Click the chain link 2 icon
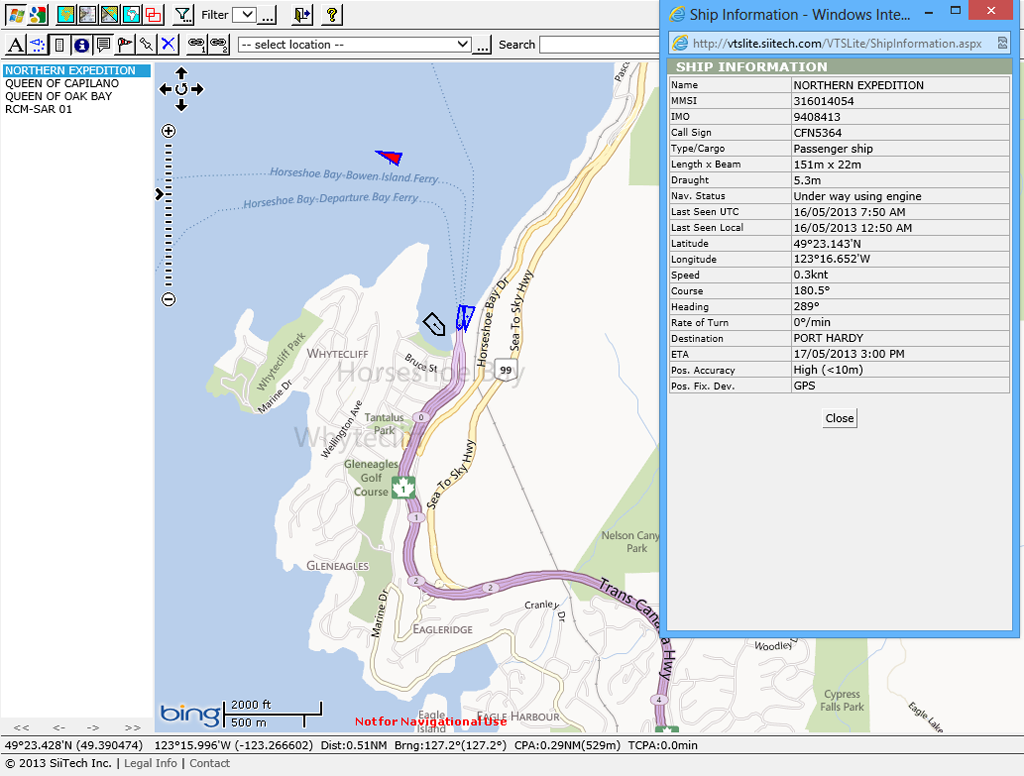Screen dimensions: 1024x776 [219, 44]
